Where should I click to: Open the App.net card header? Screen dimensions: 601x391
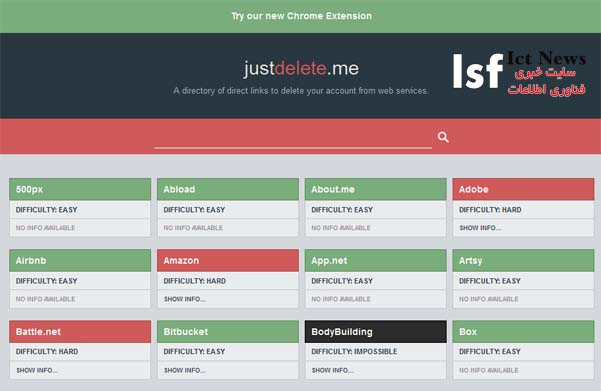click(376, 260)
